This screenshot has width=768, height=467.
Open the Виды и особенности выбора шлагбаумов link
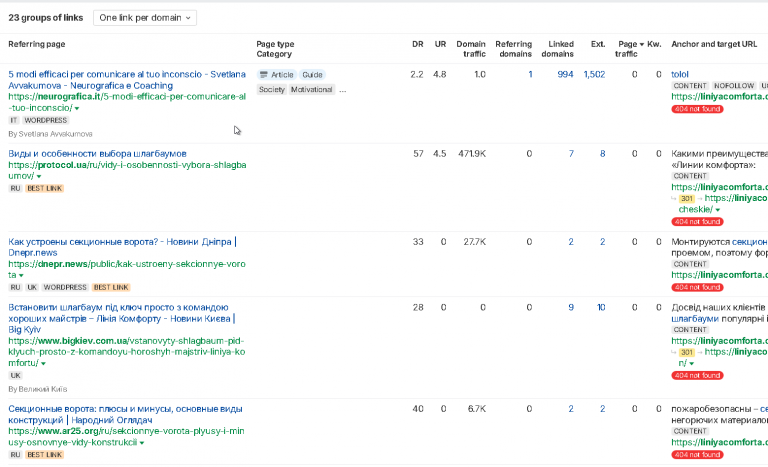pos(97,153)
